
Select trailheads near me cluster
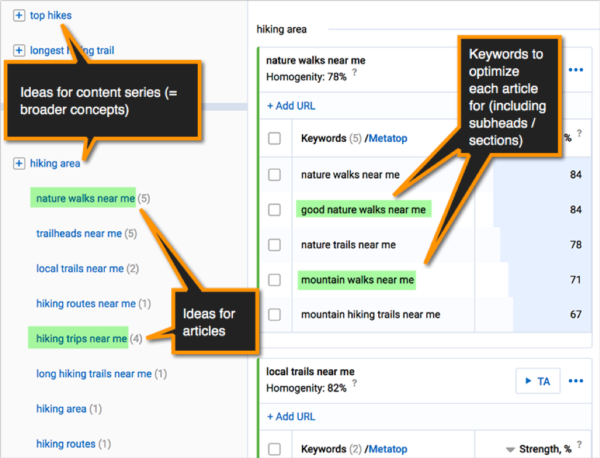click(x=79, y=233)
